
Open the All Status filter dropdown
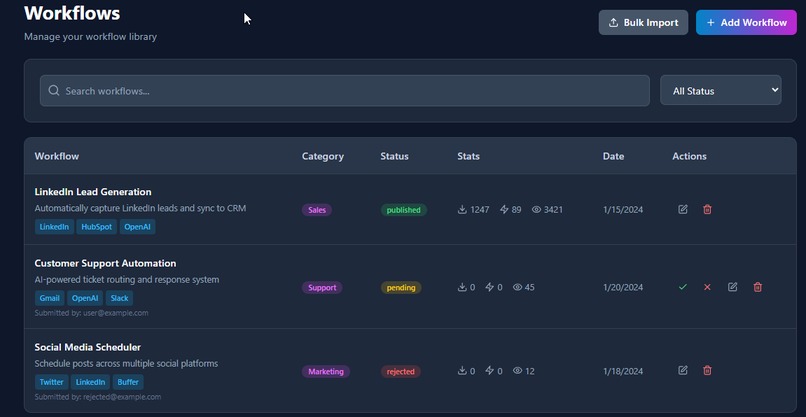[721, 90]
